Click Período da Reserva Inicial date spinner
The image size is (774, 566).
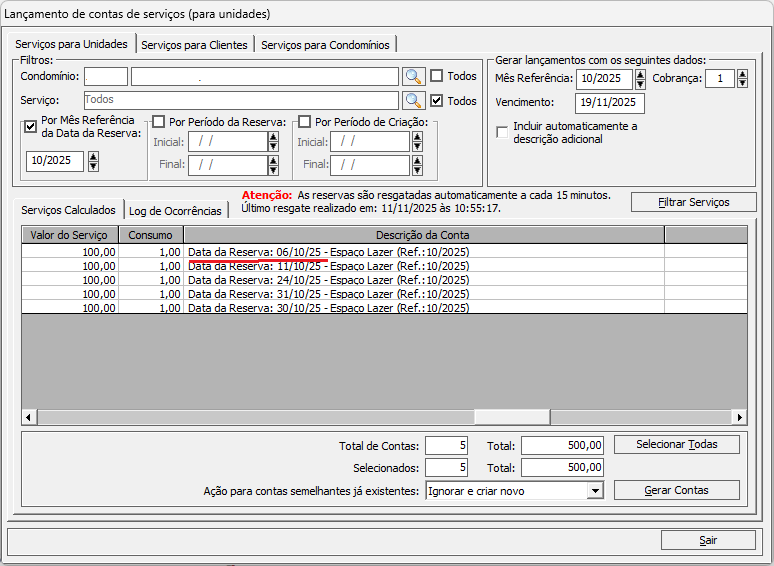[273, 142]
